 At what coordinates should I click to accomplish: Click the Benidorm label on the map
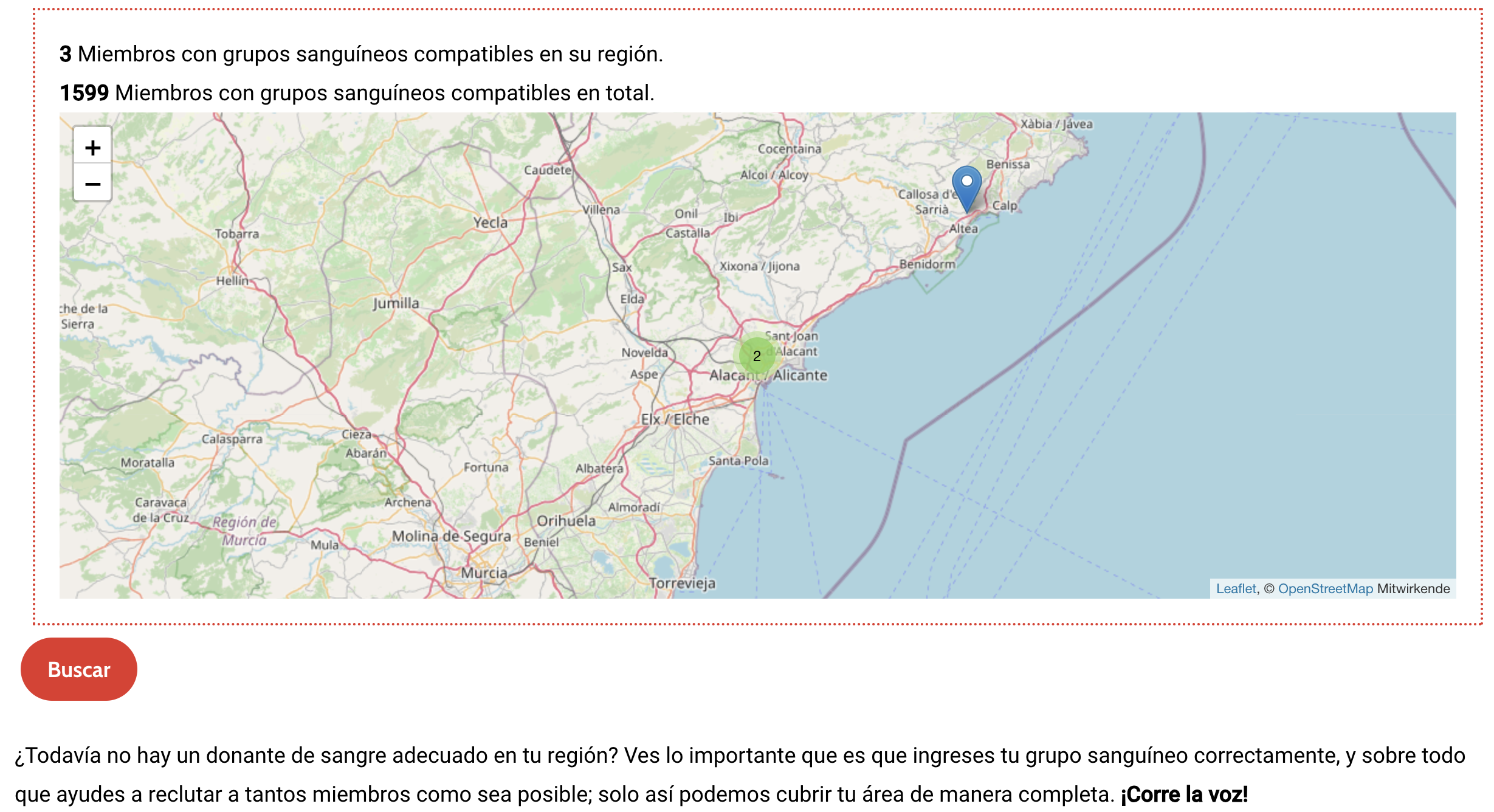click(927, 264)
